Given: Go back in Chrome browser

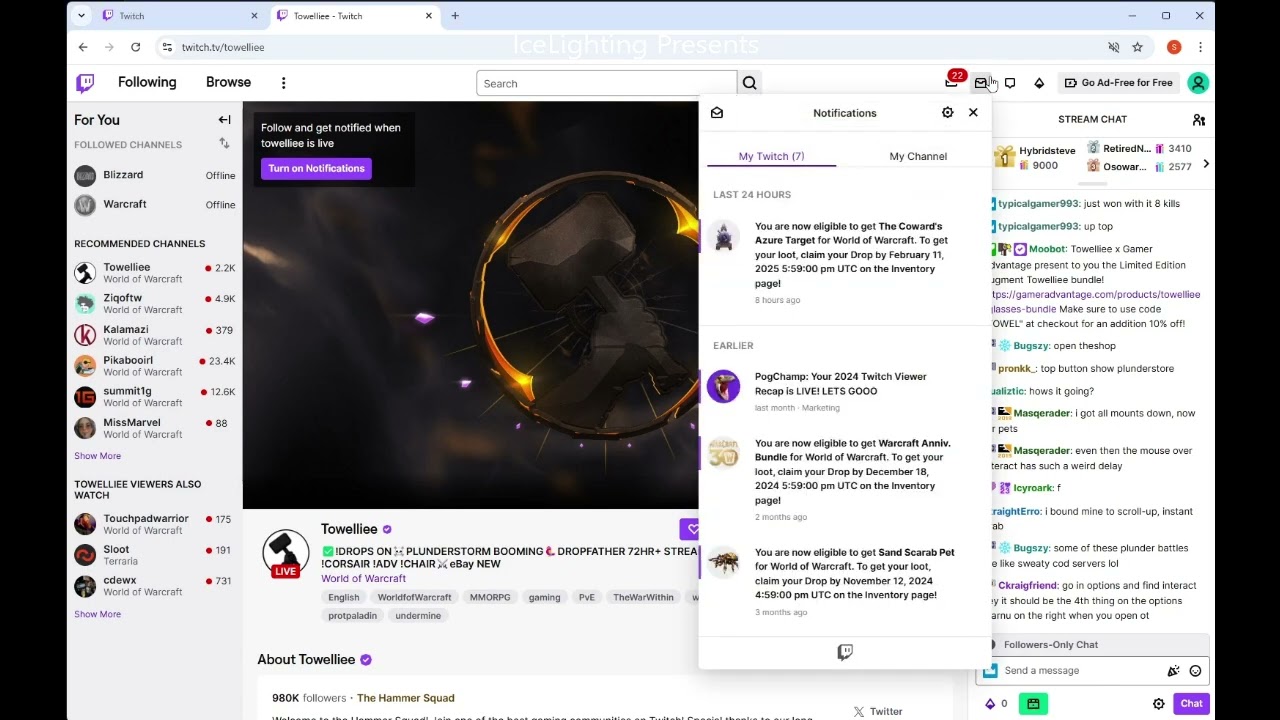Looking at the screenshot, I should coord(83,47).
